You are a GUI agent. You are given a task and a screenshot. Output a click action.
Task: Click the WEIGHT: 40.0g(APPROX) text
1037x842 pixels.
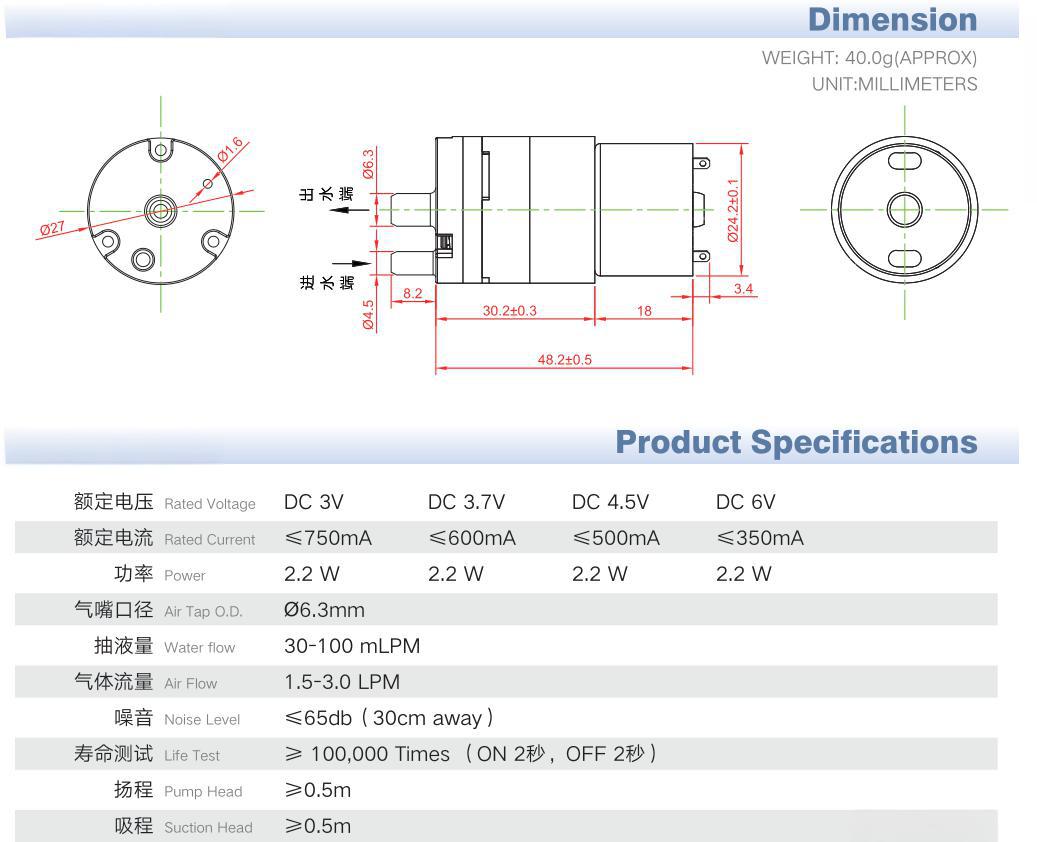click(x=869, y=58)
